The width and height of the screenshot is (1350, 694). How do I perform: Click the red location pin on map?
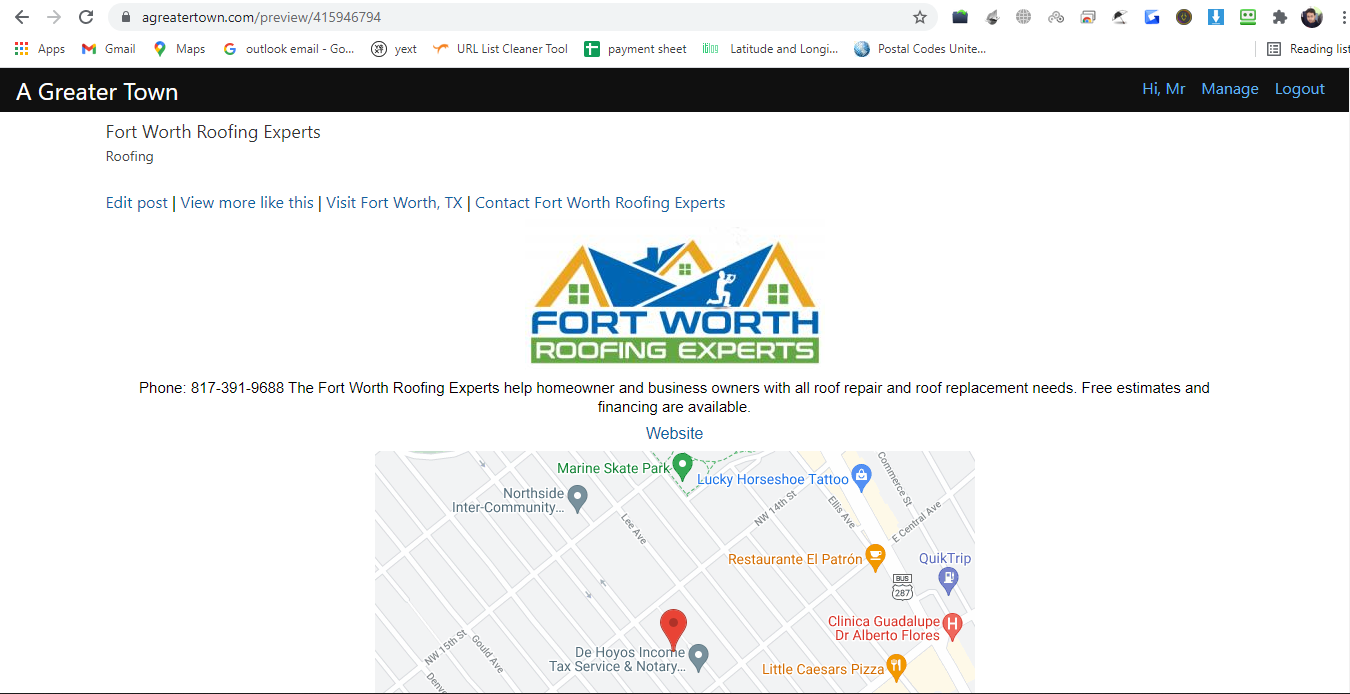coord(674,629)
